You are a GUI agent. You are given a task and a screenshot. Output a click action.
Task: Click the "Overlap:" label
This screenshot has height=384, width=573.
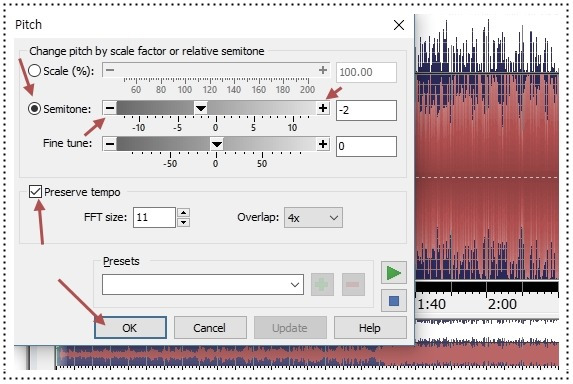pyautogui.click(x=258, y=217)
